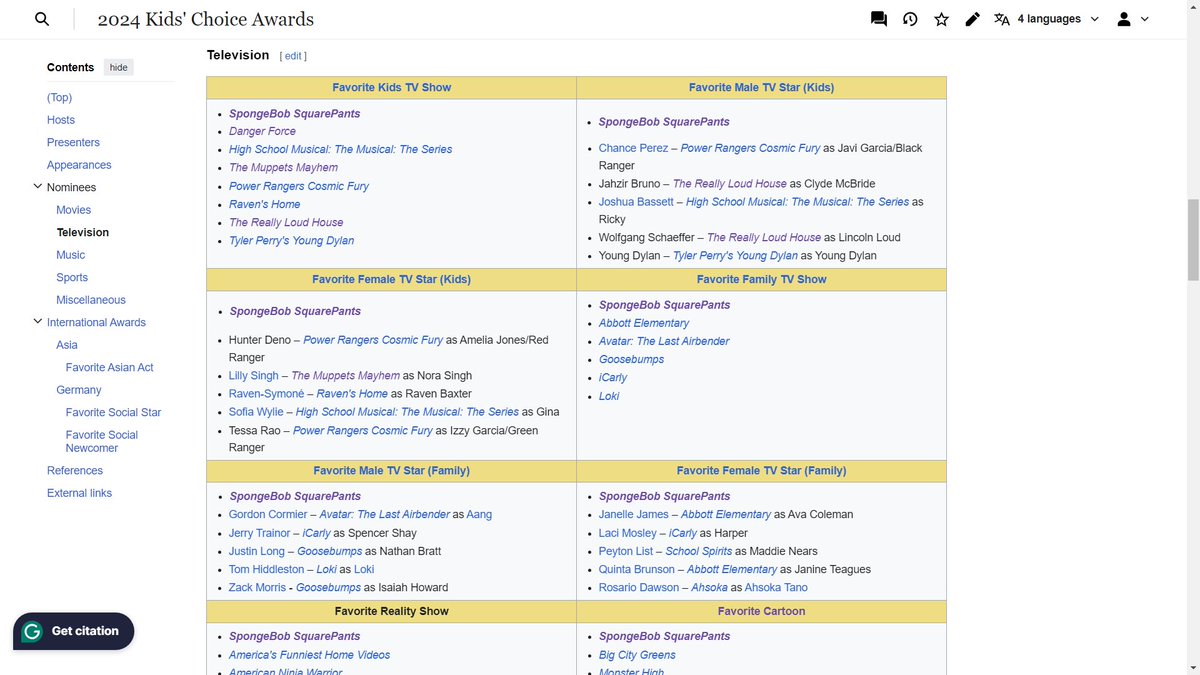Open Big City Greens link
1200x675 pixels.
coord(637,655)
